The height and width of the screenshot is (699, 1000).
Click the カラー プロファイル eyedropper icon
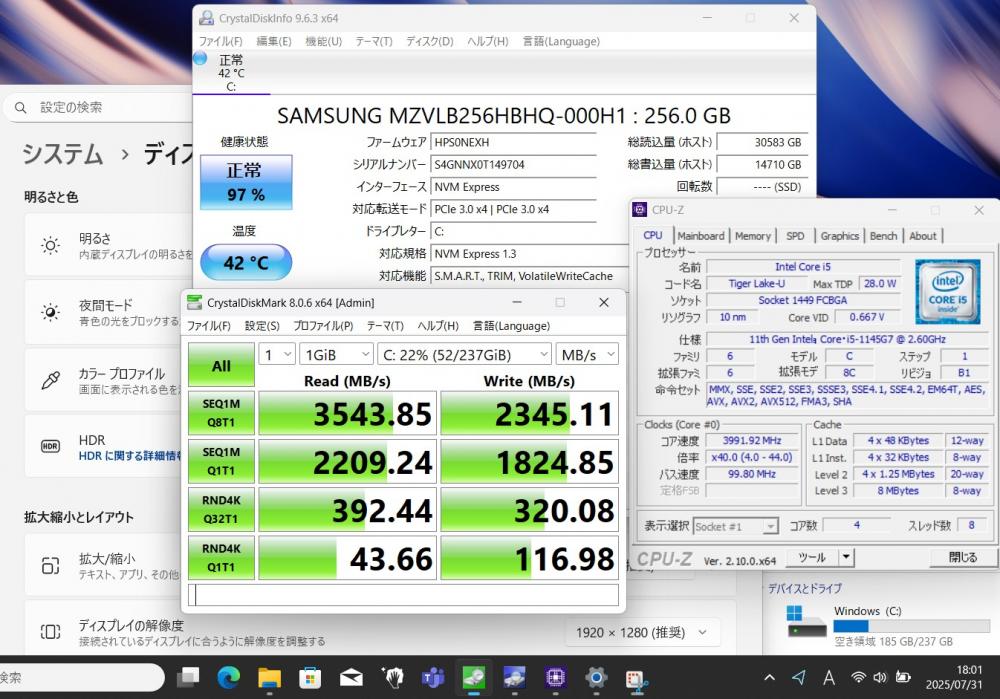point(50,380)
